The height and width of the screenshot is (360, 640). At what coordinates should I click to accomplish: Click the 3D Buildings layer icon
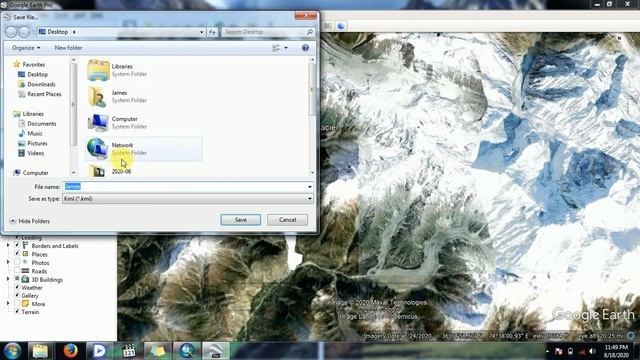[25, 279]
